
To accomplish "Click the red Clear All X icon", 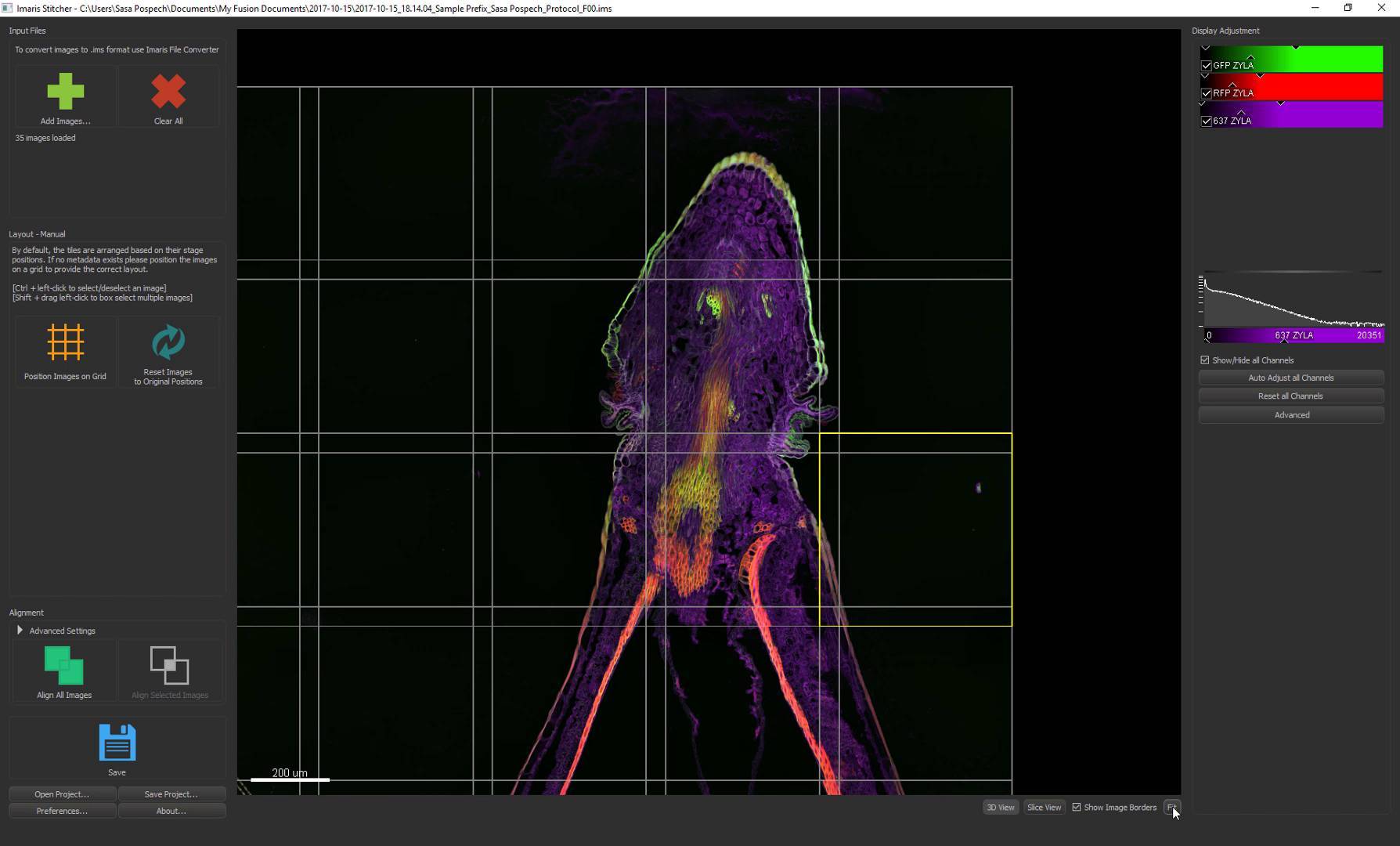I will [x=168, y=92].
